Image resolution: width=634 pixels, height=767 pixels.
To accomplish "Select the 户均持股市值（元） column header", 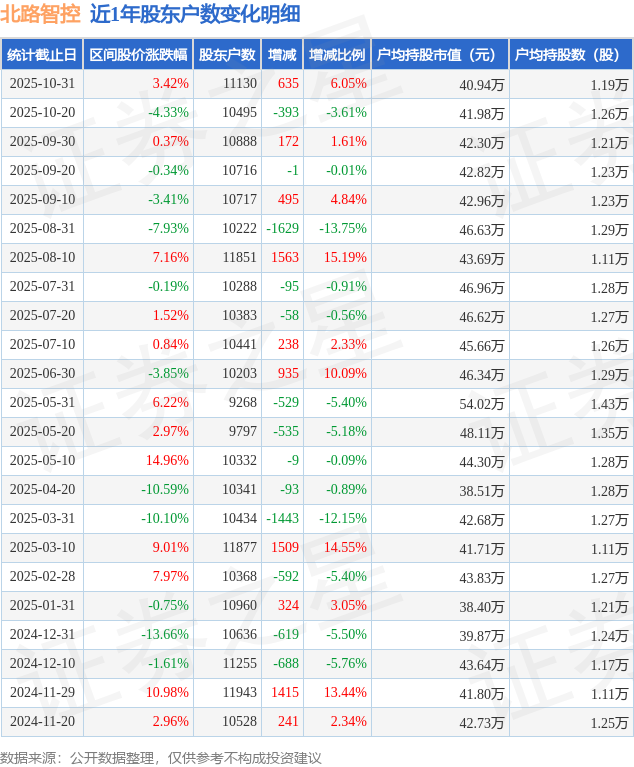I will click(x=439, y=55).
